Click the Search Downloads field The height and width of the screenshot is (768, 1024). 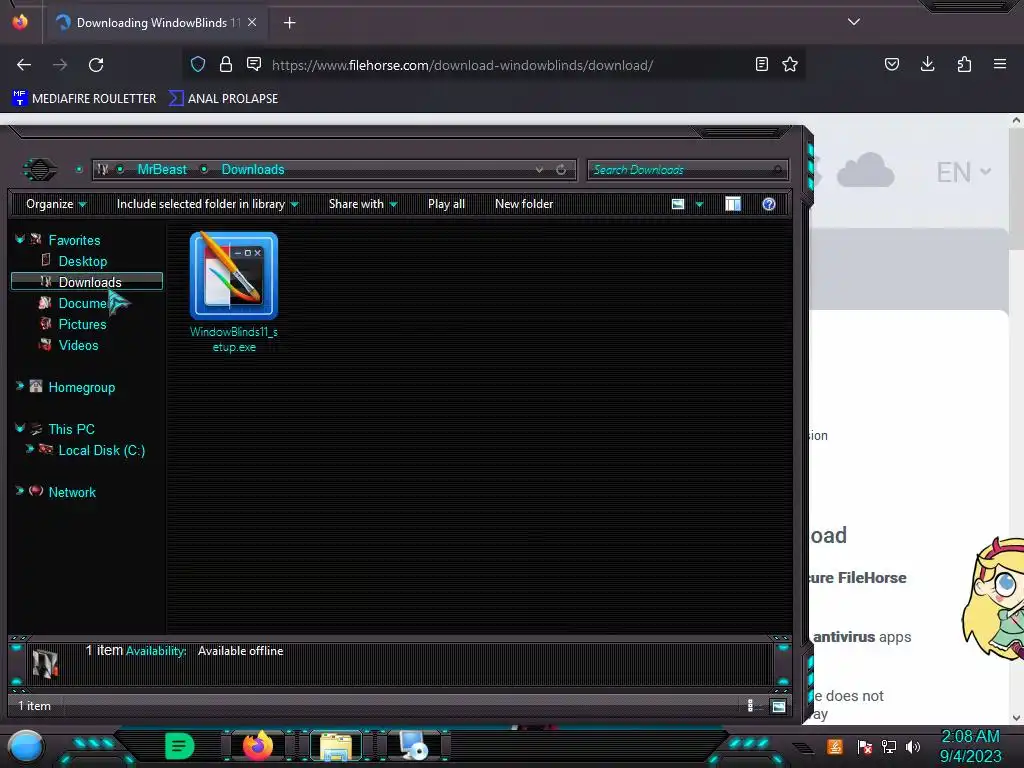coord(687,170)
